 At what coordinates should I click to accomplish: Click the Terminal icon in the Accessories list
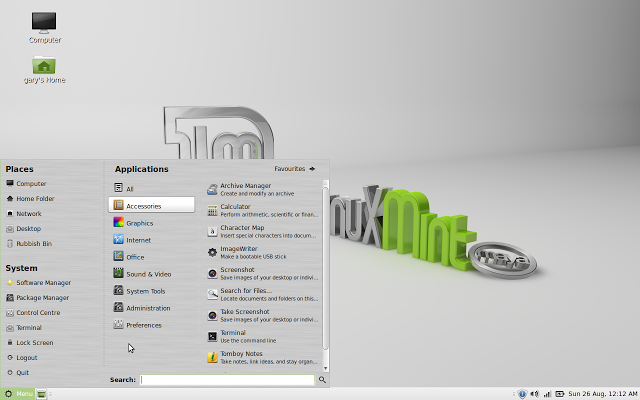[212, 336]
